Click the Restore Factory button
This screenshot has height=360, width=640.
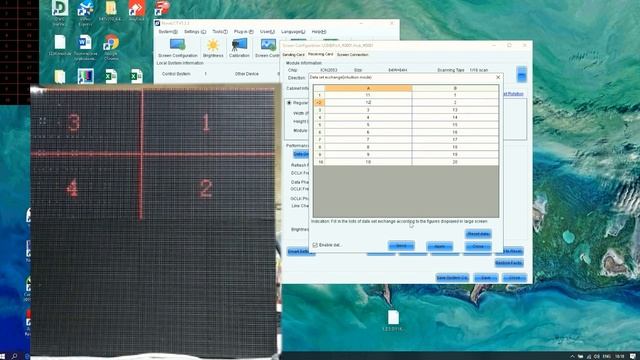(x=509, y=263)
